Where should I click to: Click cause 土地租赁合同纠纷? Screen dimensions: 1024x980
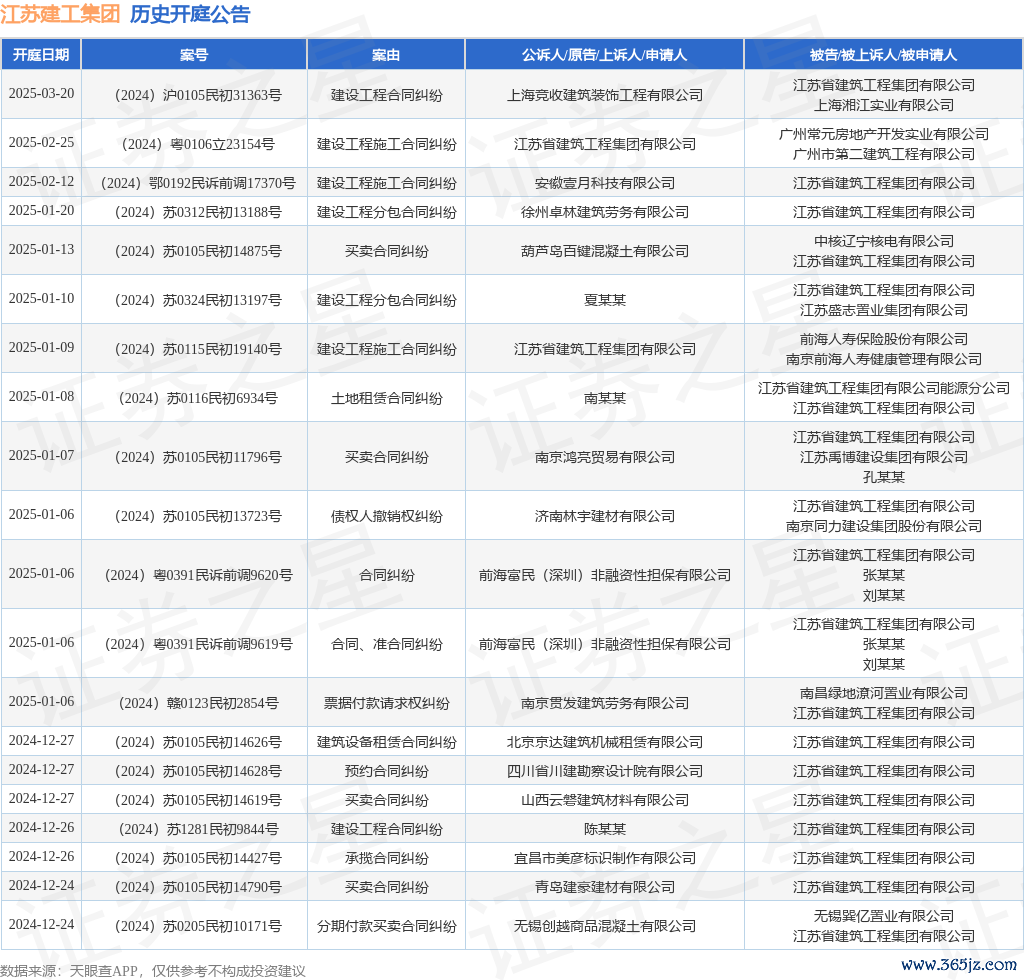(x=386, y=398)
